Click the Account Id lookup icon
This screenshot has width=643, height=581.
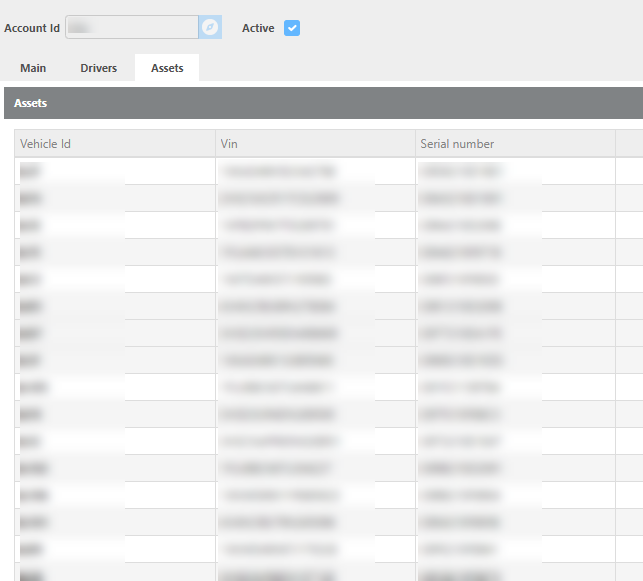[x=209, y=28]
